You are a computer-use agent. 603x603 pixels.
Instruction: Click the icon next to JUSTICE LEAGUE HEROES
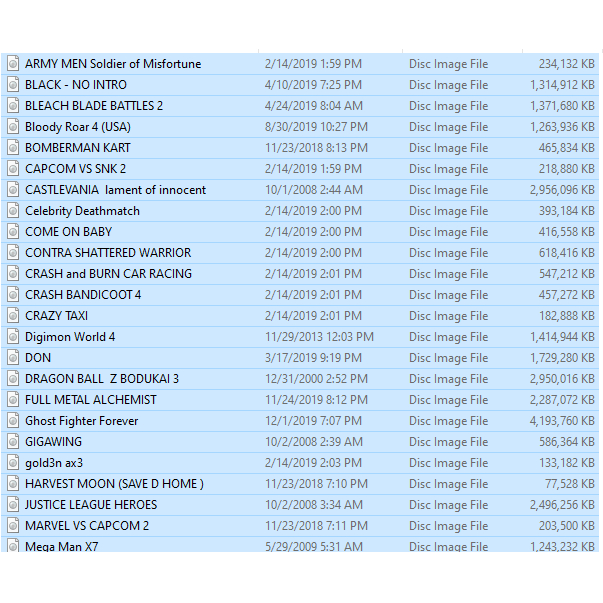tap(13, 505)
